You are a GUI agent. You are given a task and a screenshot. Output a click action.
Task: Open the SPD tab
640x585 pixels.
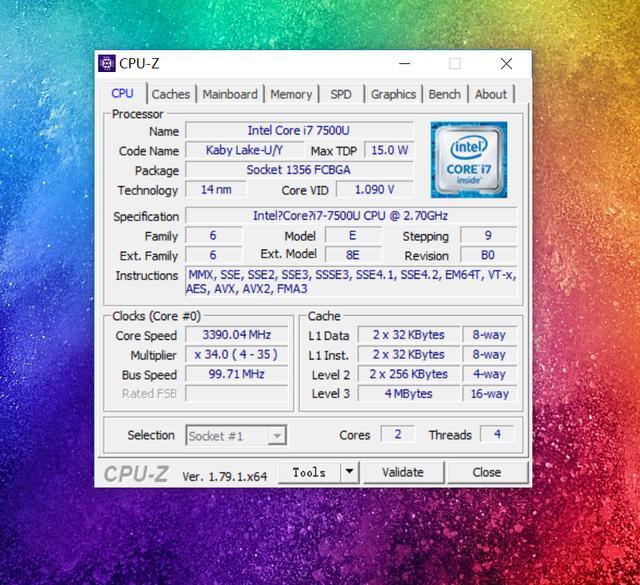[x=341, y=94]
